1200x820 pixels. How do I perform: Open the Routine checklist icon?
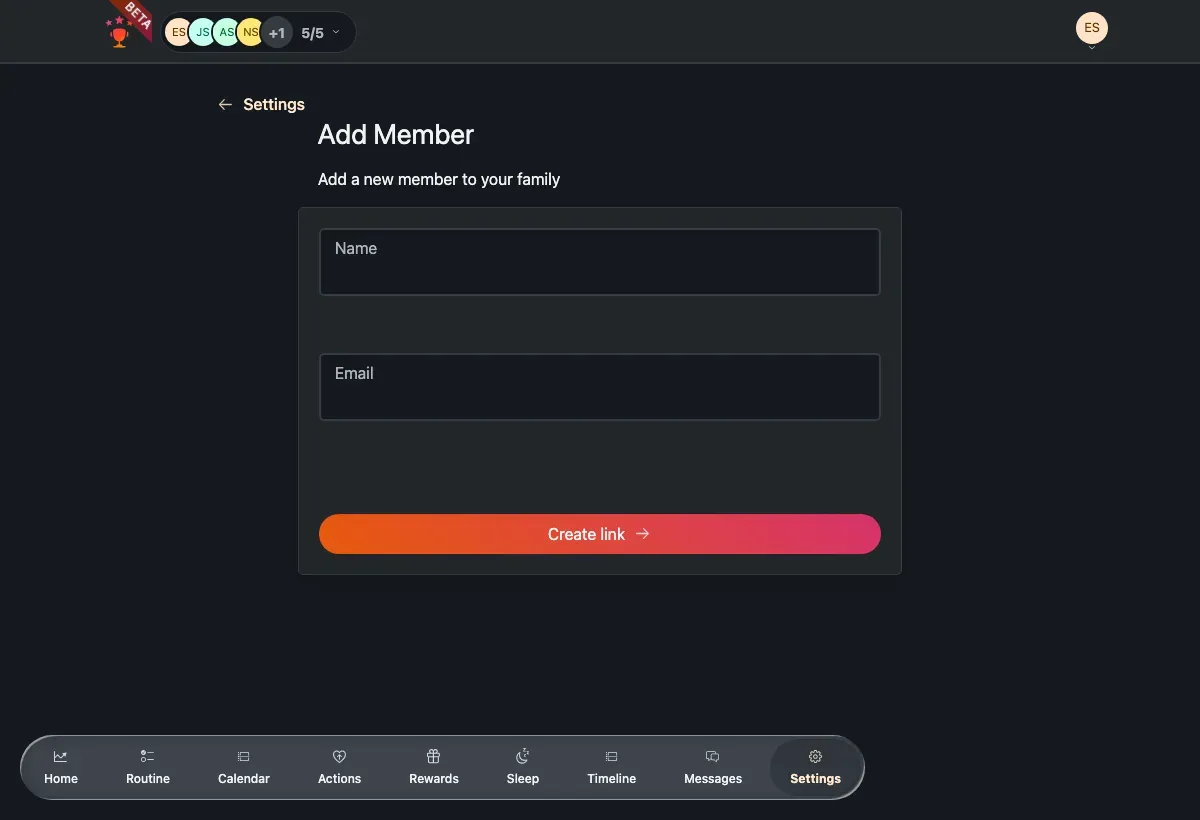point(147,757)
